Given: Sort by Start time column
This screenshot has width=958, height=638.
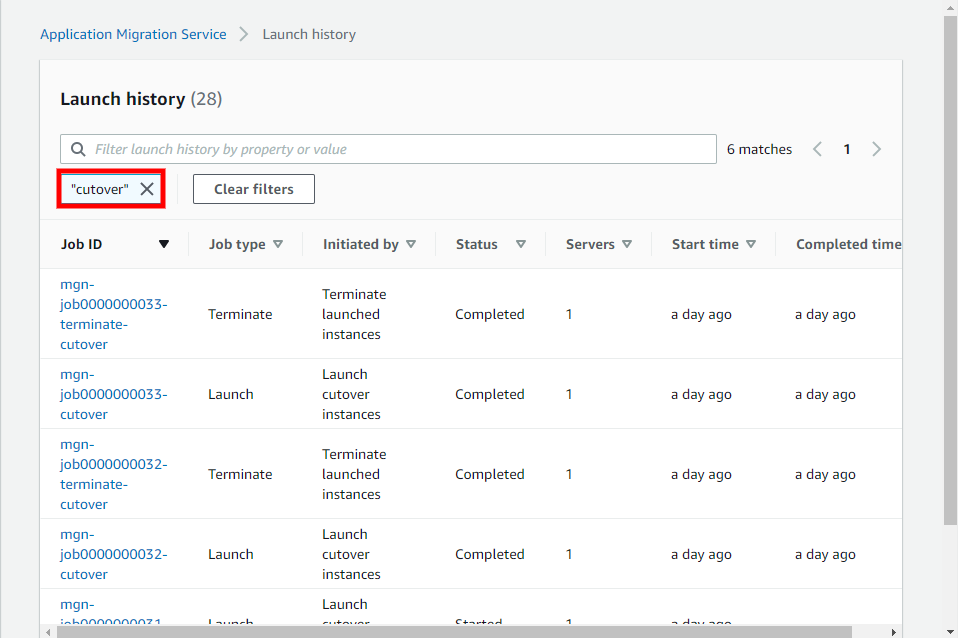Looking at the screenshot, I should [x=751, y=244].
